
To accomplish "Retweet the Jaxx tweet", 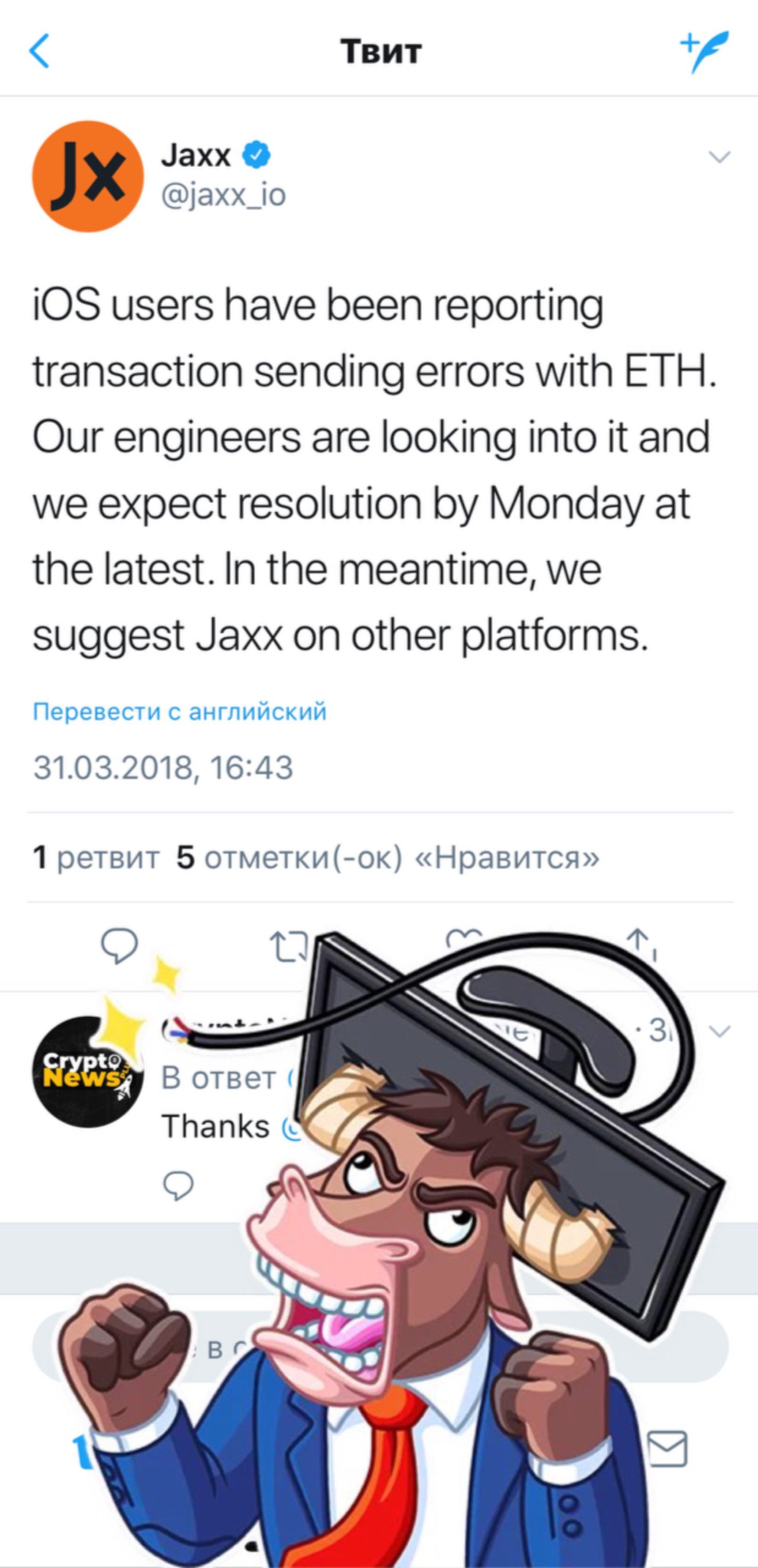I will tap(289, 946).
